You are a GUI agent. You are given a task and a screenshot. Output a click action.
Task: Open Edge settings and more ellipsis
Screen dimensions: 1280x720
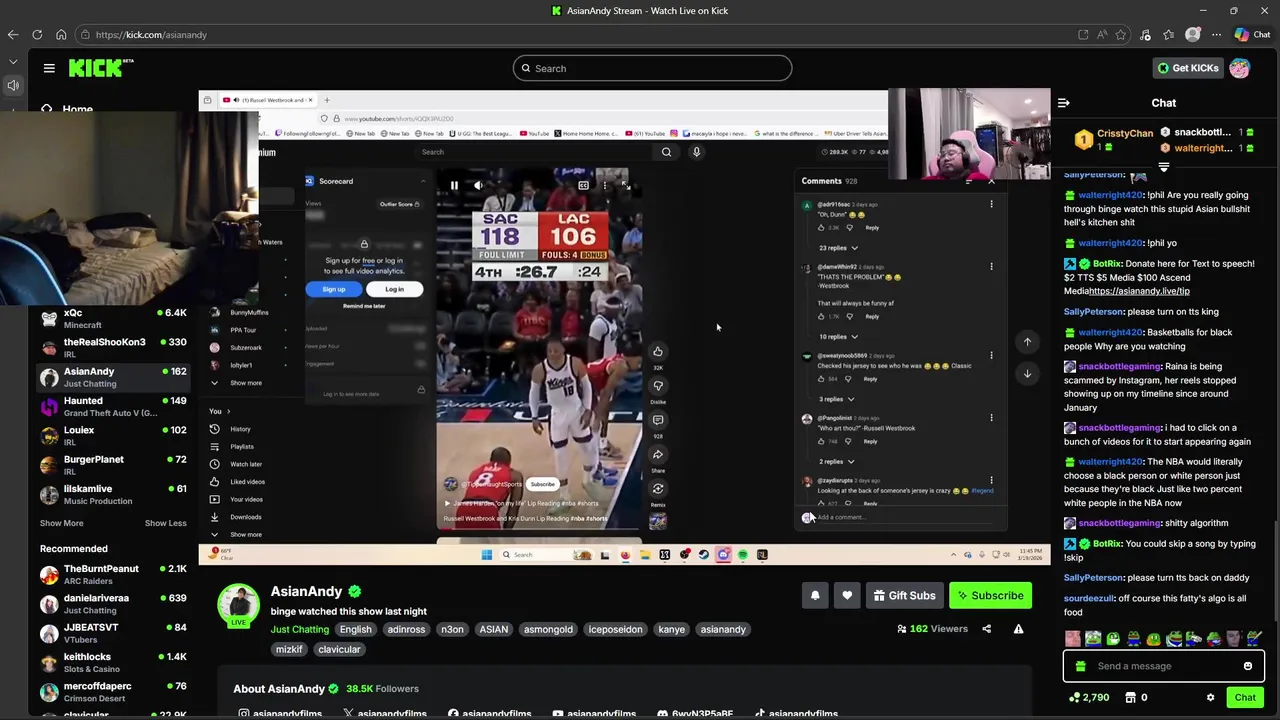click(1216, 34)
